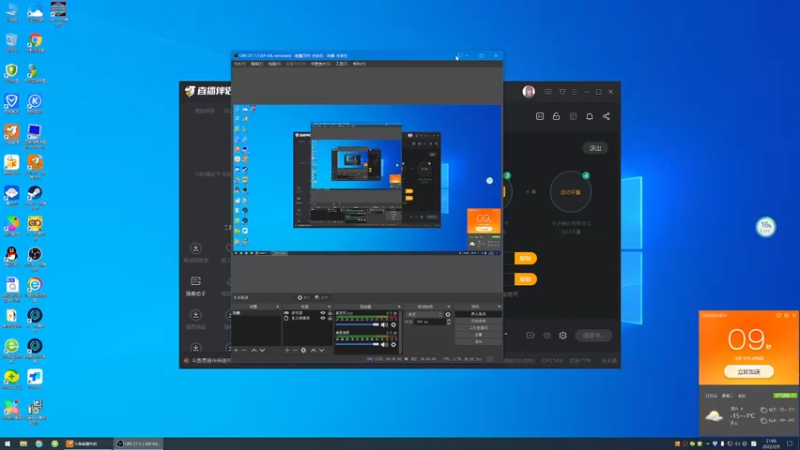Screen dimensions: 800x450
Task: Open OBS Help menu
Action: click(x=359, y=64)
